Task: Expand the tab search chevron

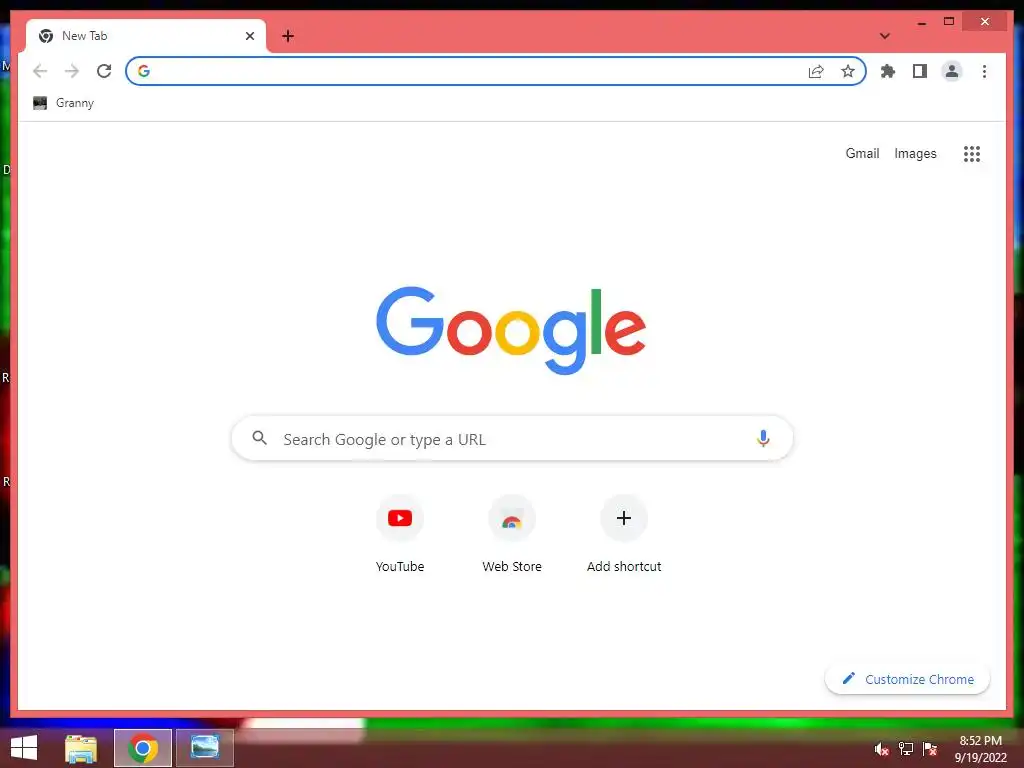Action: (x=885, y=36)
